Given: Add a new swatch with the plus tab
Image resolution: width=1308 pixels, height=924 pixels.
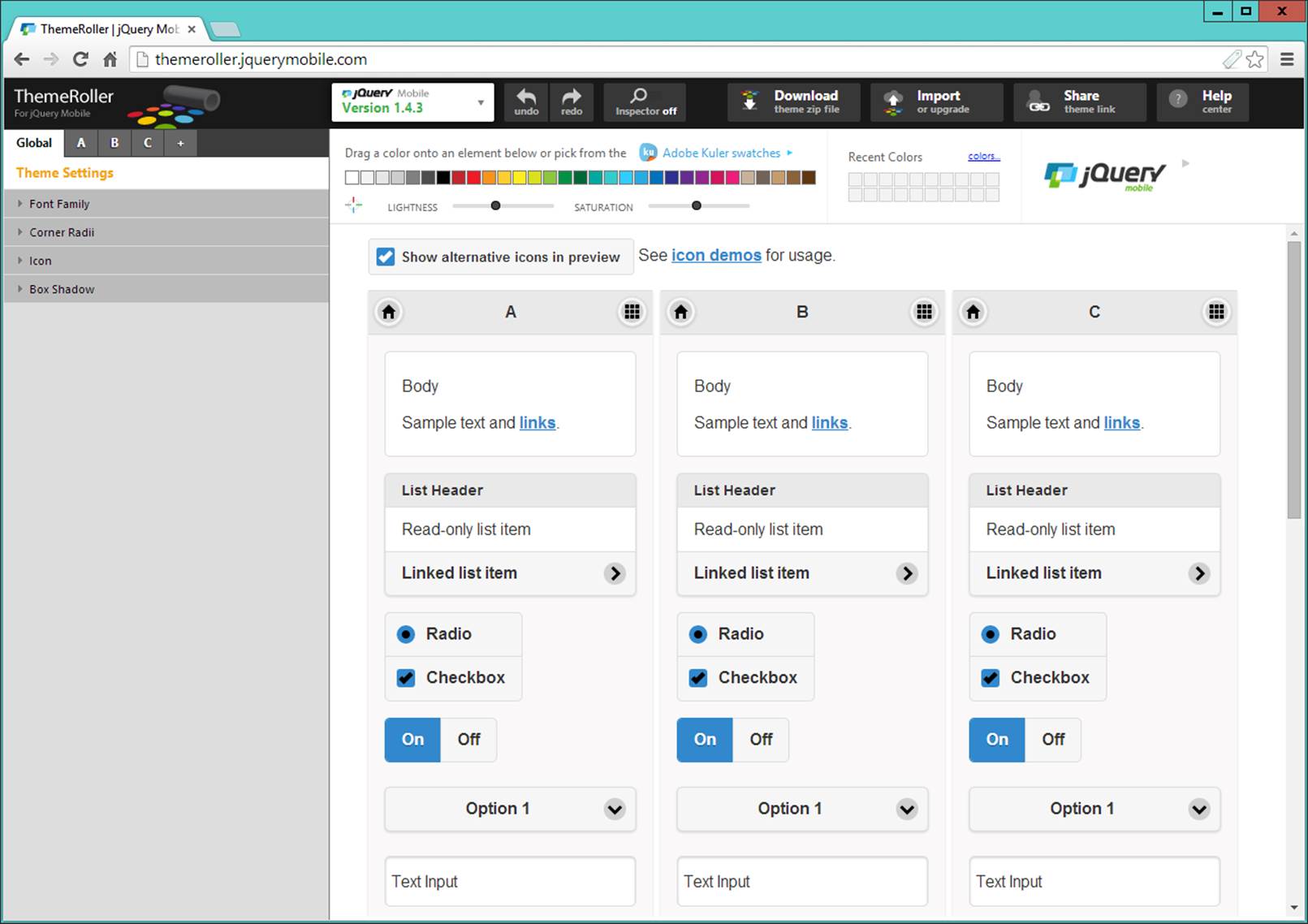Looking at the screenshot, I should 180,143.
